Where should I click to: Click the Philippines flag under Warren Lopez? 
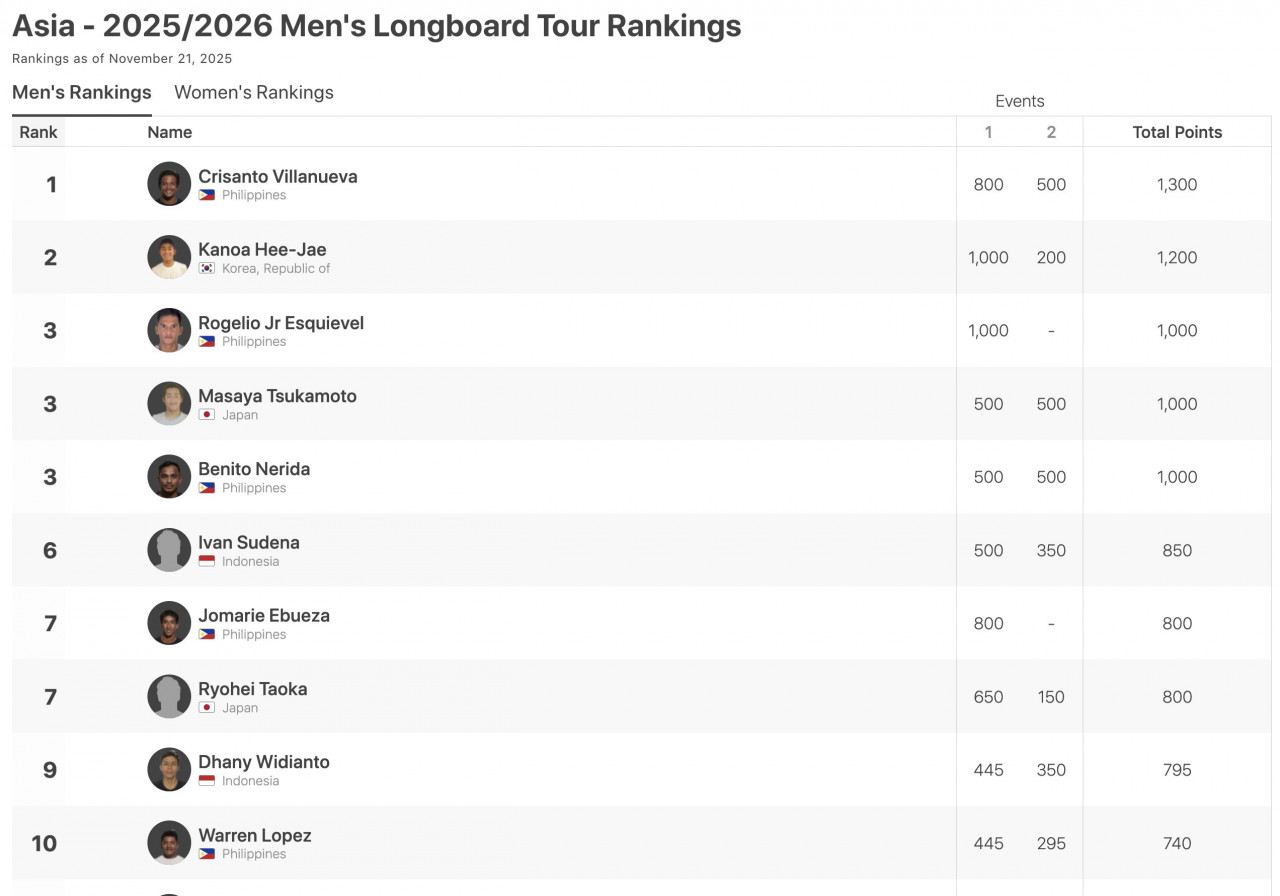click(207, 854)
